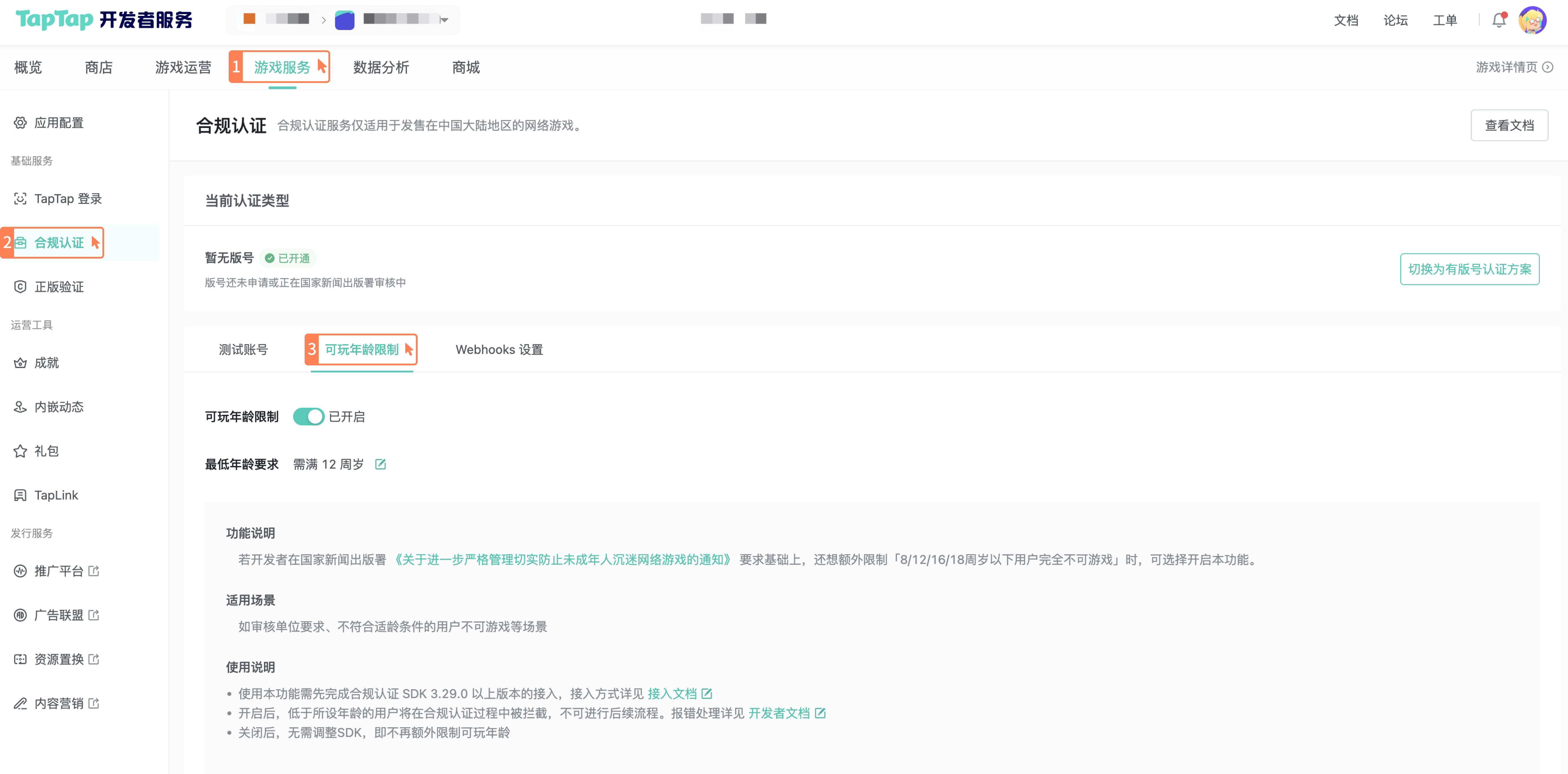
Task: Click the 查看文档 button
Action: [1509, 125]
